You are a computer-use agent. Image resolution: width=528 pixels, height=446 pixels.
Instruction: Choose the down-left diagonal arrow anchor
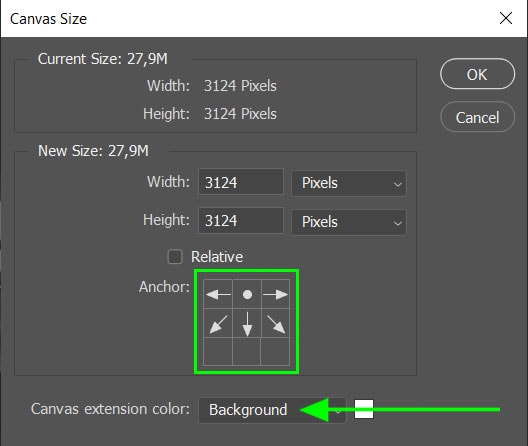pyautogui.click(x=218, y=323)
